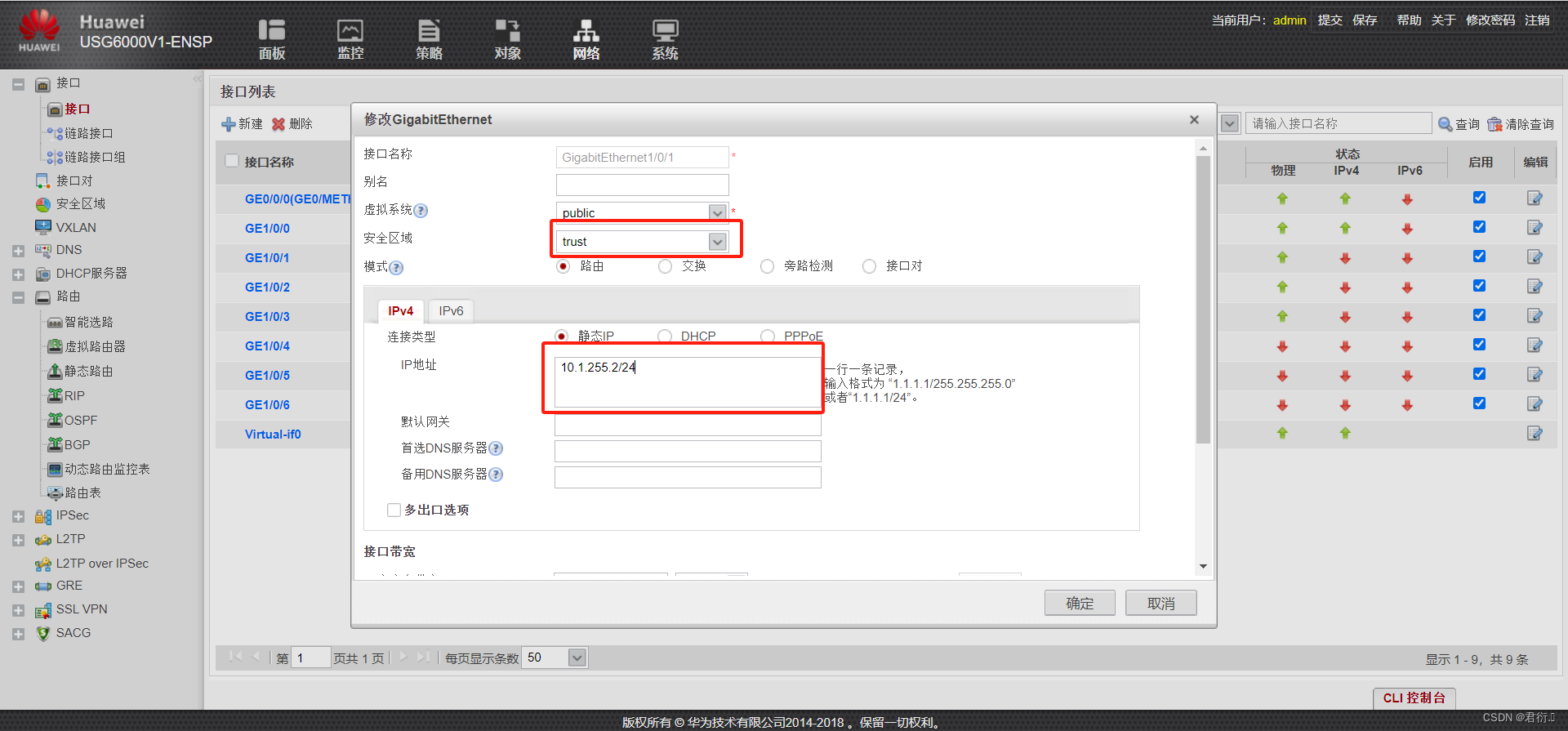The height and width of the screenshot is (731, 1568).
Task: Click the 新建 plus icon
Action: tap(229, 124)
